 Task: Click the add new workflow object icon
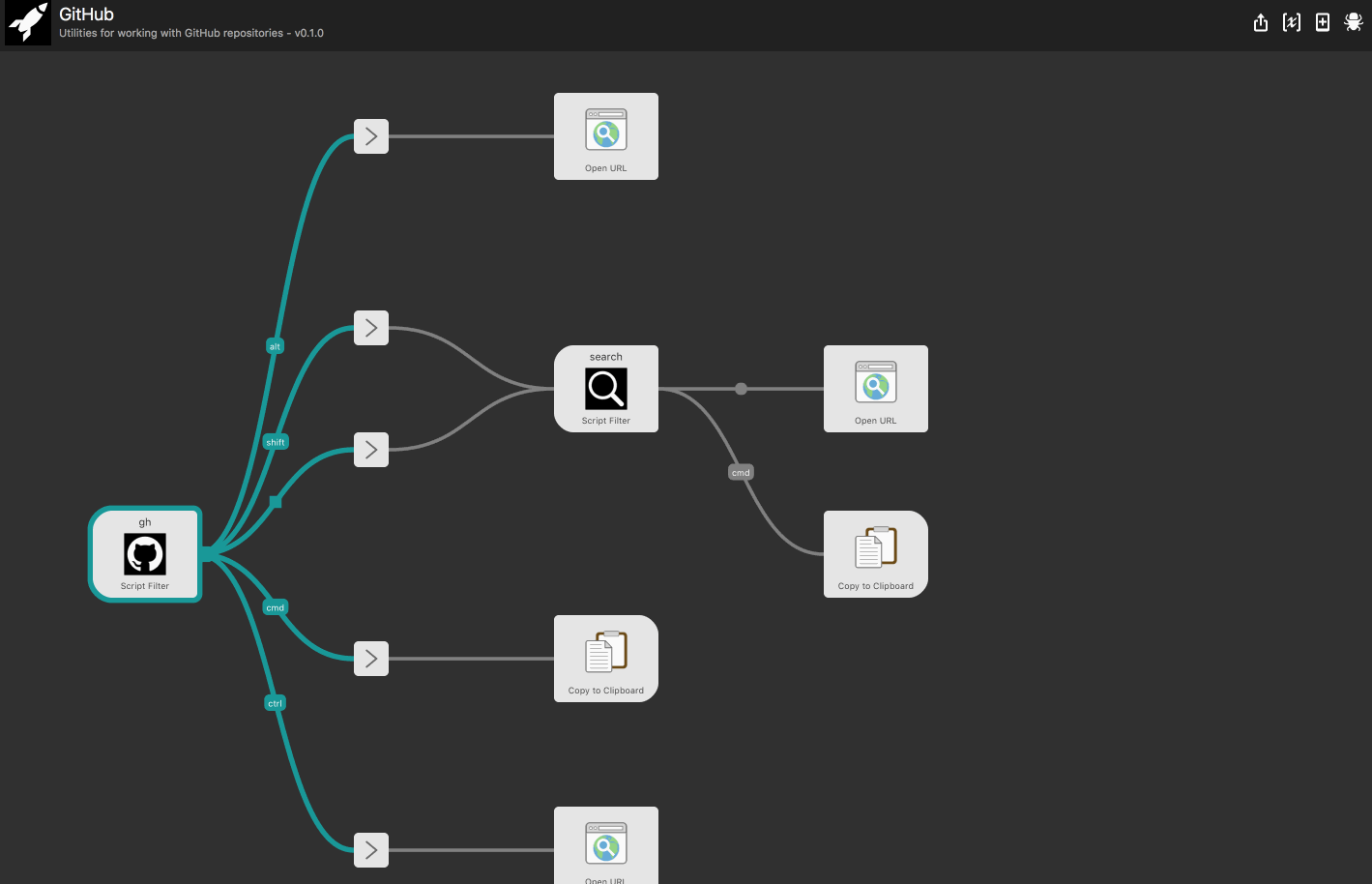point(1323,21)
